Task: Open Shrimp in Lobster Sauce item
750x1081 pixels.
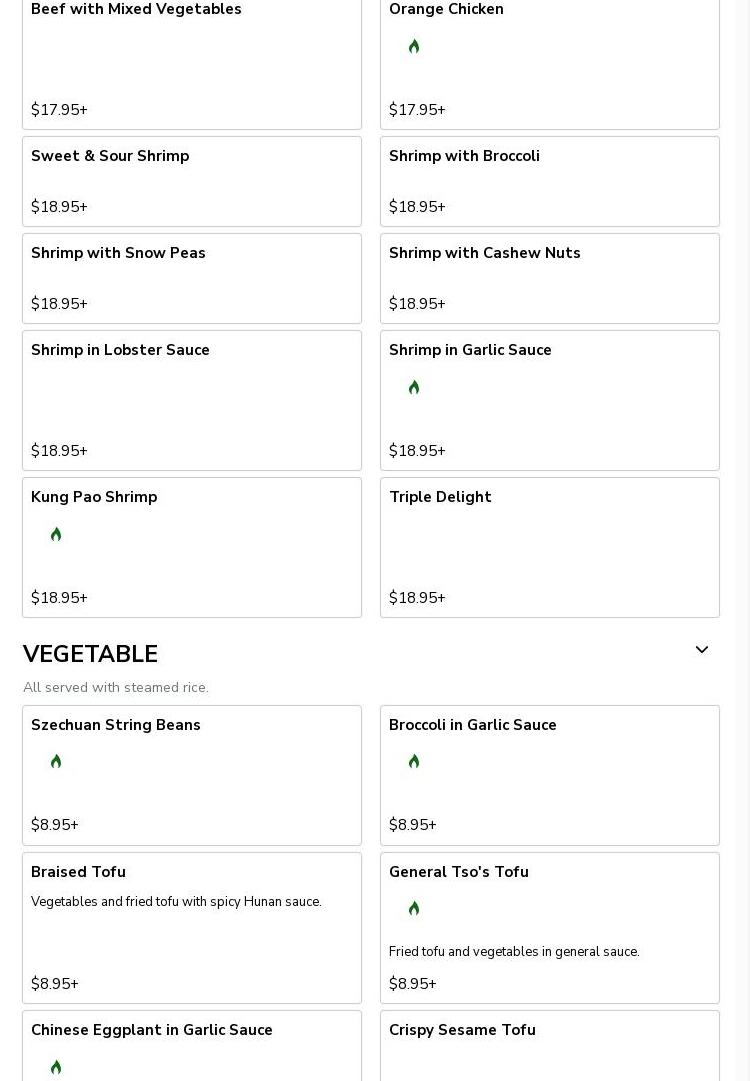Action: [191, 400]
